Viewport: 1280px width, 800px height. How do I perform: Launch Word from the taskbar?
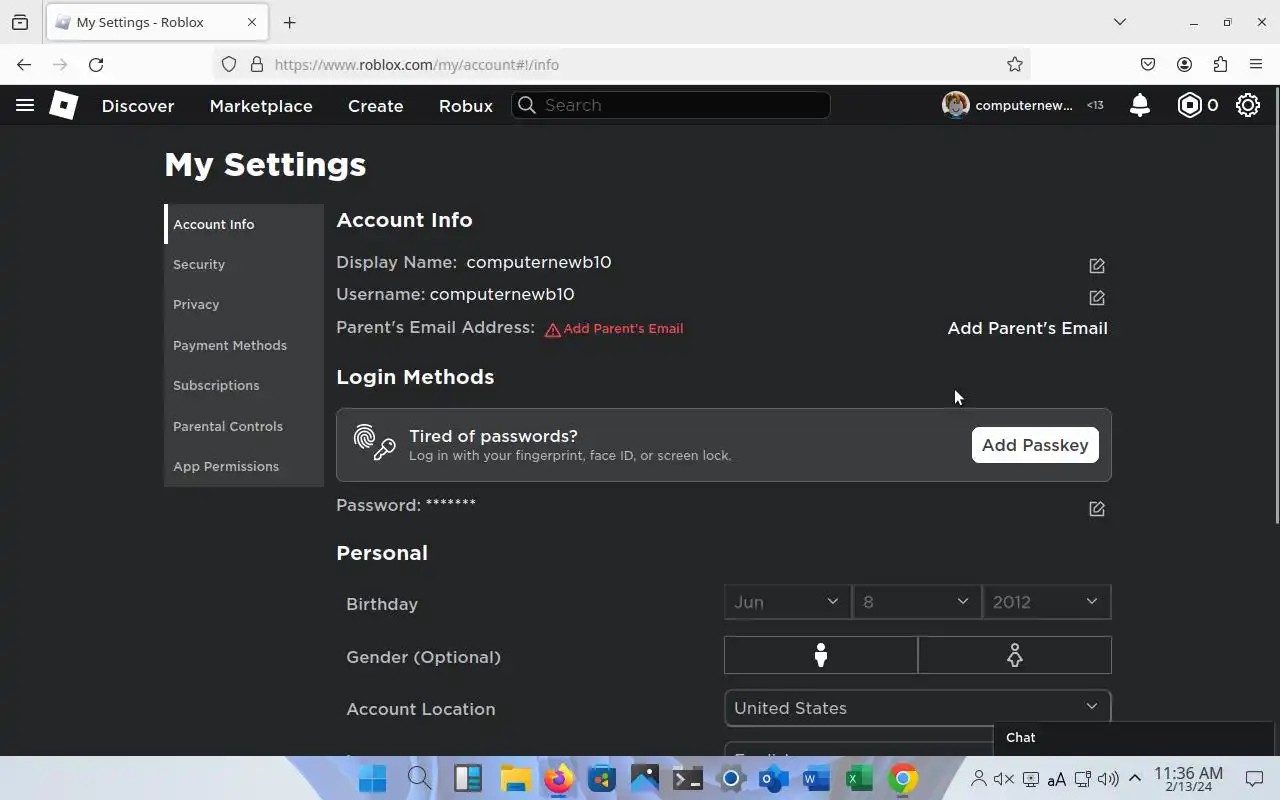(x=816, y=778)
